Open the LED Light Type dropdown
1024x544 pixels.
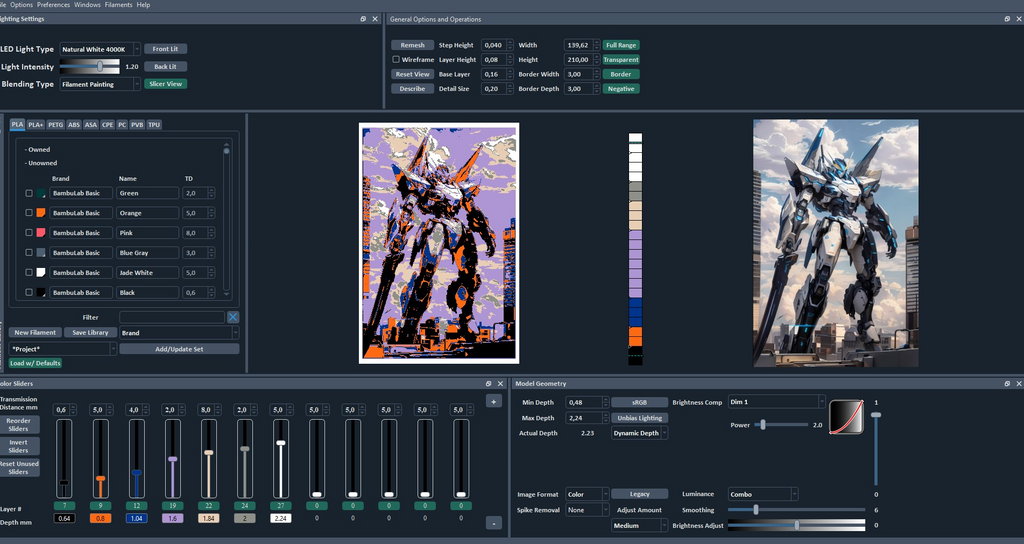100,49
